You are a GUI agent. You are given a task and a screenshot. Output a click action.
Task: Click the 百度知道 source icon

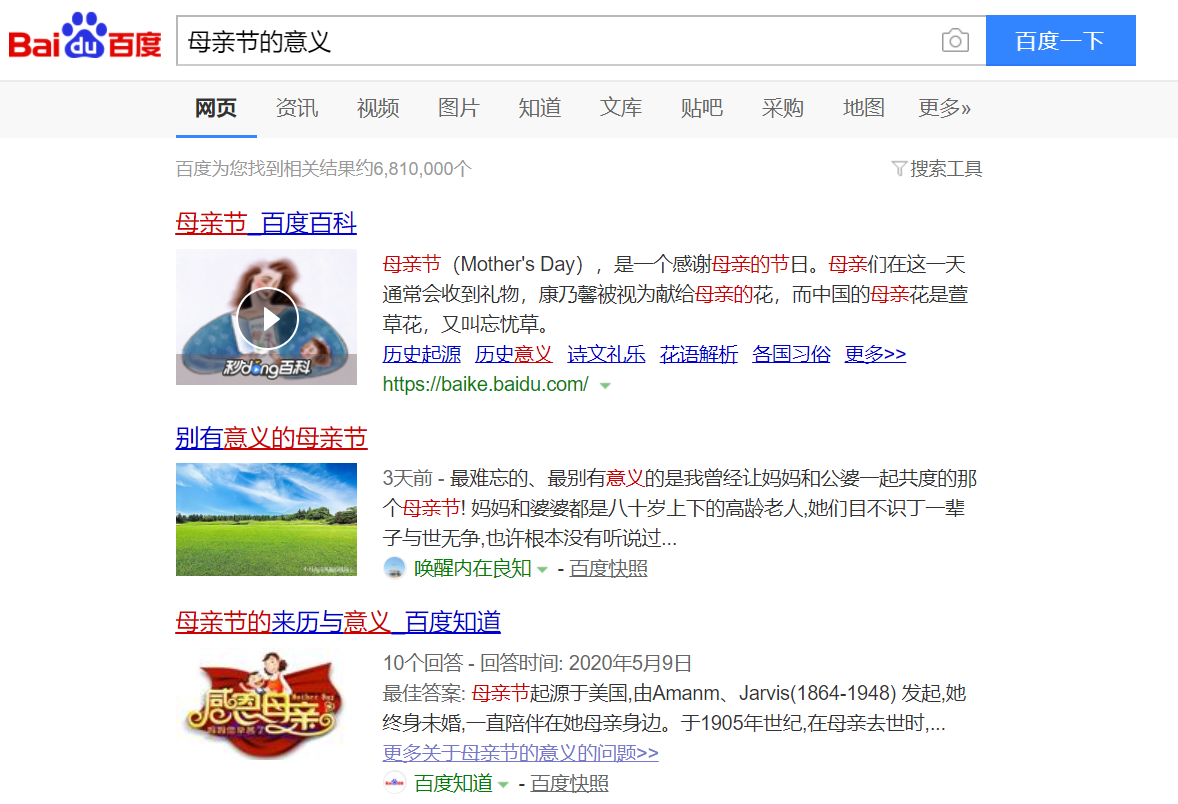tap(394, 783)
